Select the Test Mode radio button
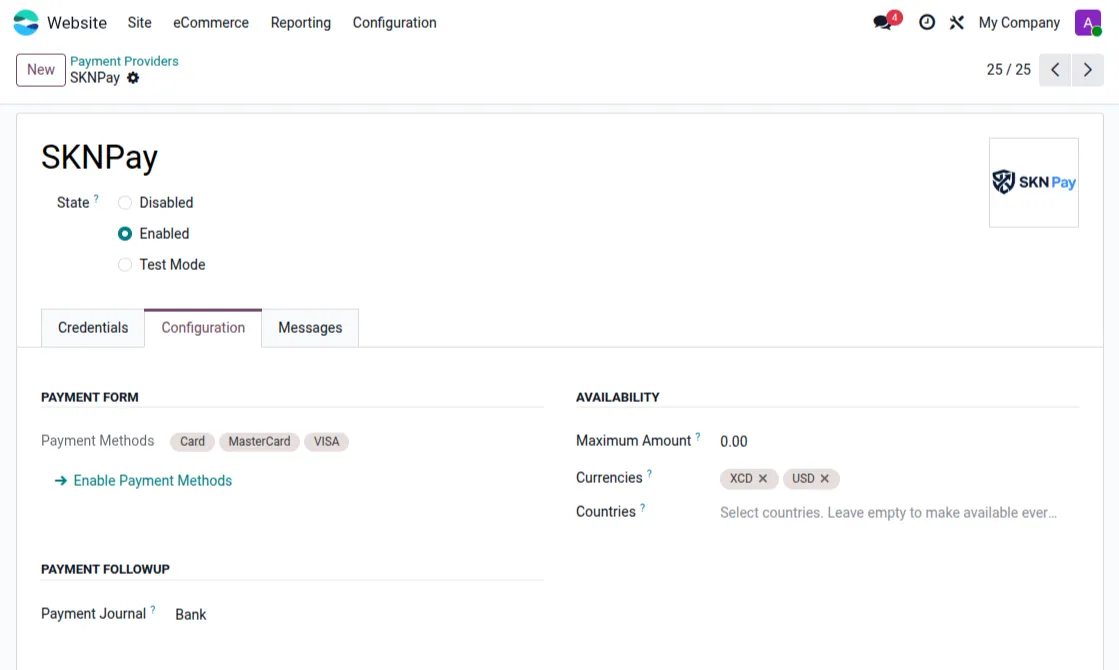This screenshot has width=1119, height=670. tap(125, 265)
